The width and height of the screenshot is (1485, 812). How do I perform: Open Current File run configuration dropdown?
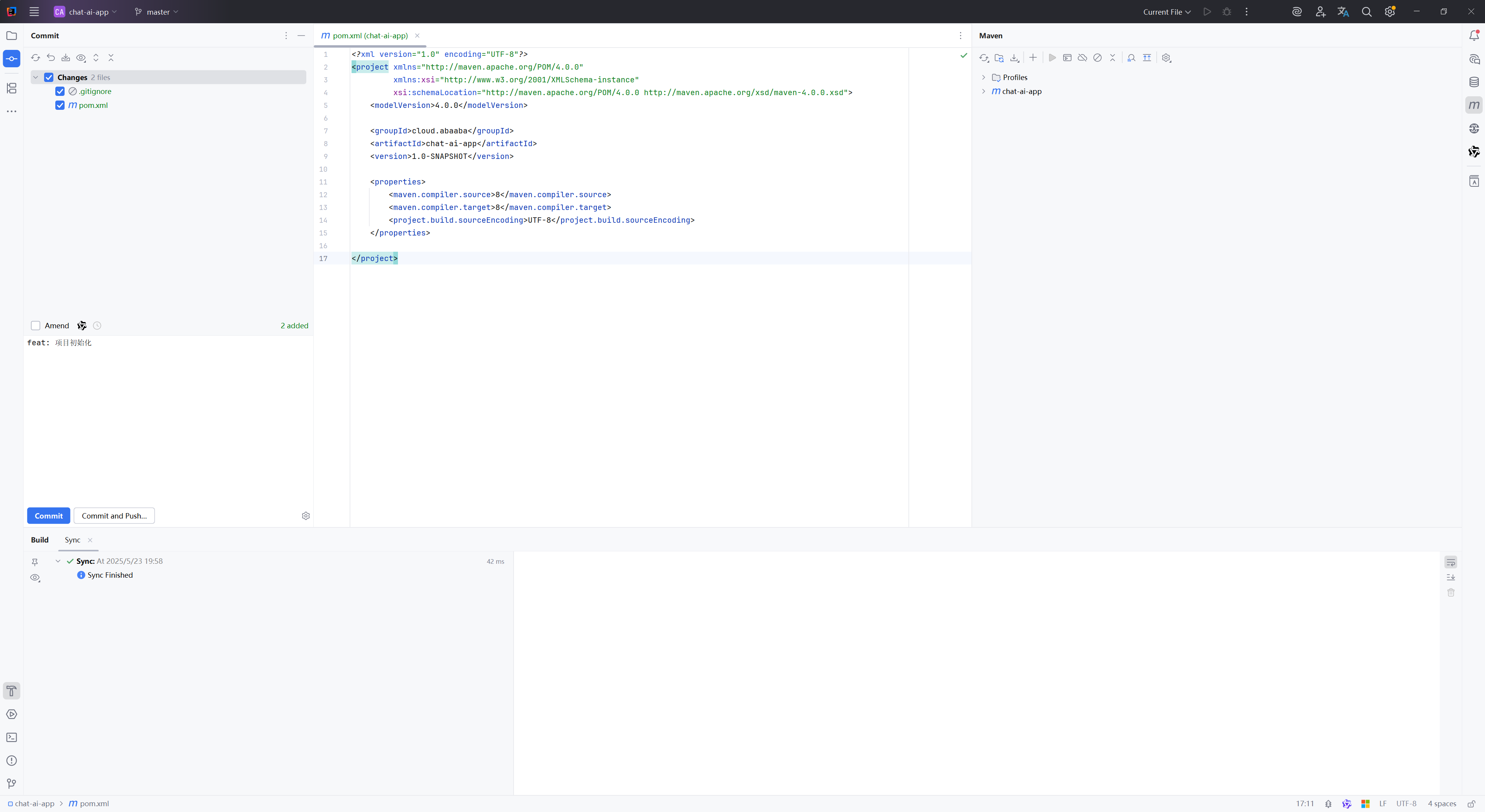tap(1167, 12)
